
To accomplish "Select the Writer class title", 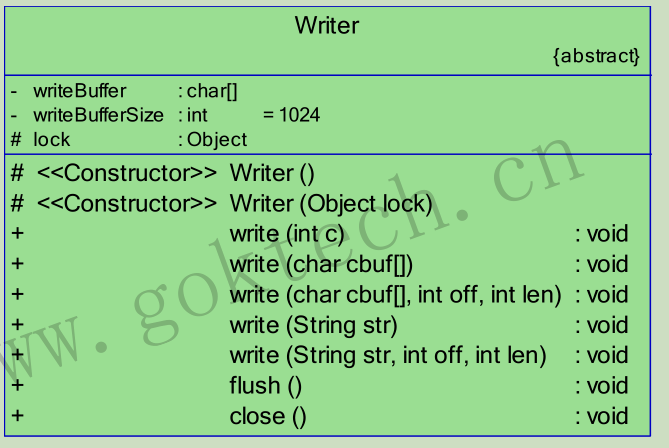I will click(327, 26).
